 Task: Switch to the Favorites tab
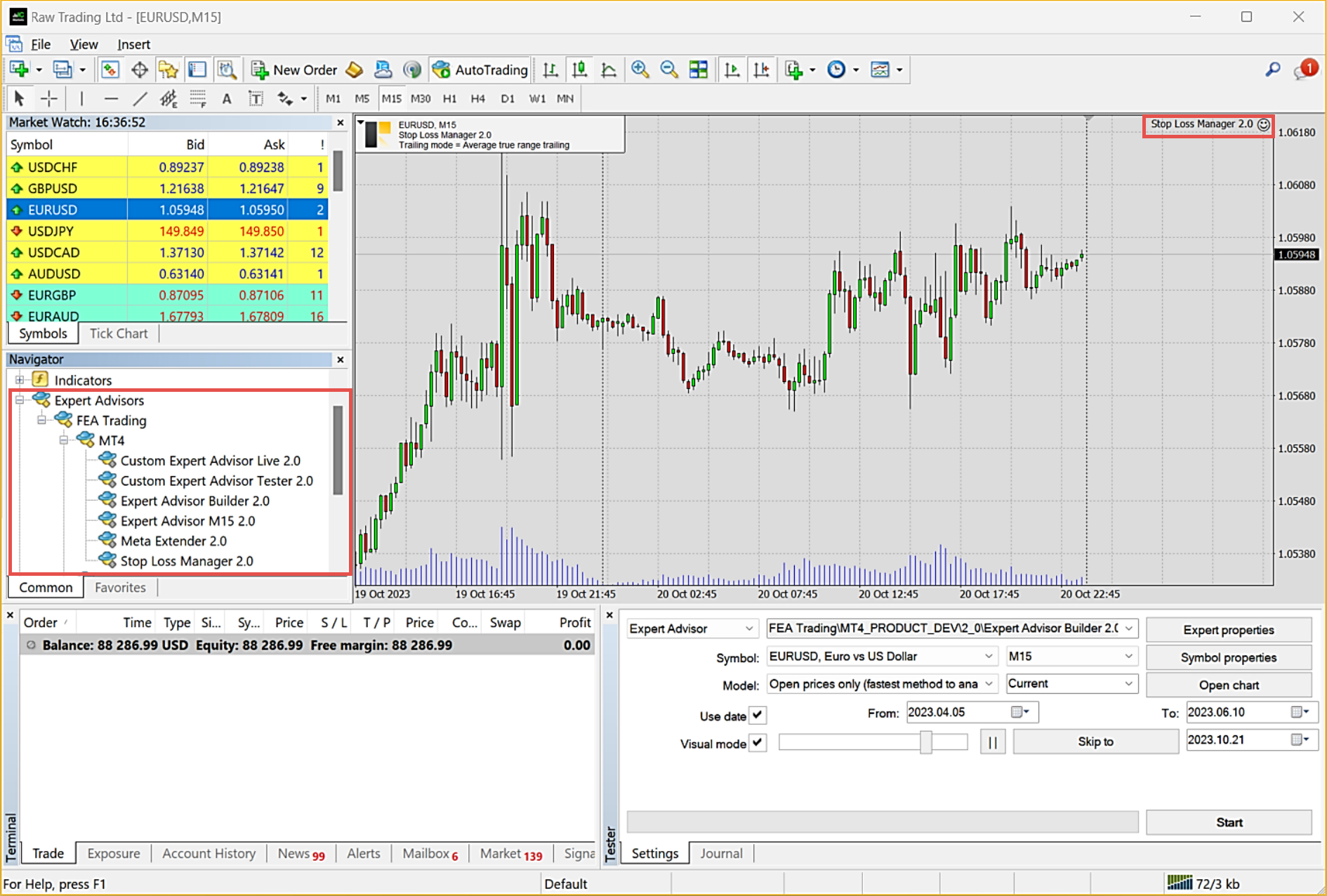tap(120, 588)
